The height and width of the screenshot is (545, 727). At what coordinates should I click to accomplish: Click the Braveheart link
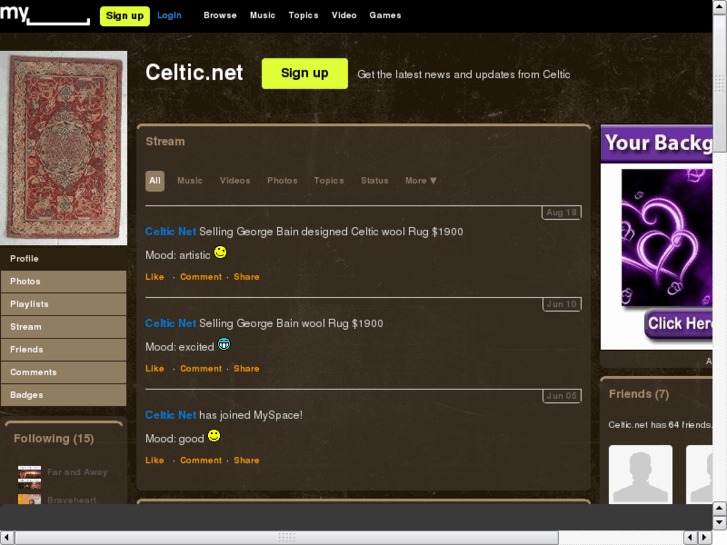point(72,500)
